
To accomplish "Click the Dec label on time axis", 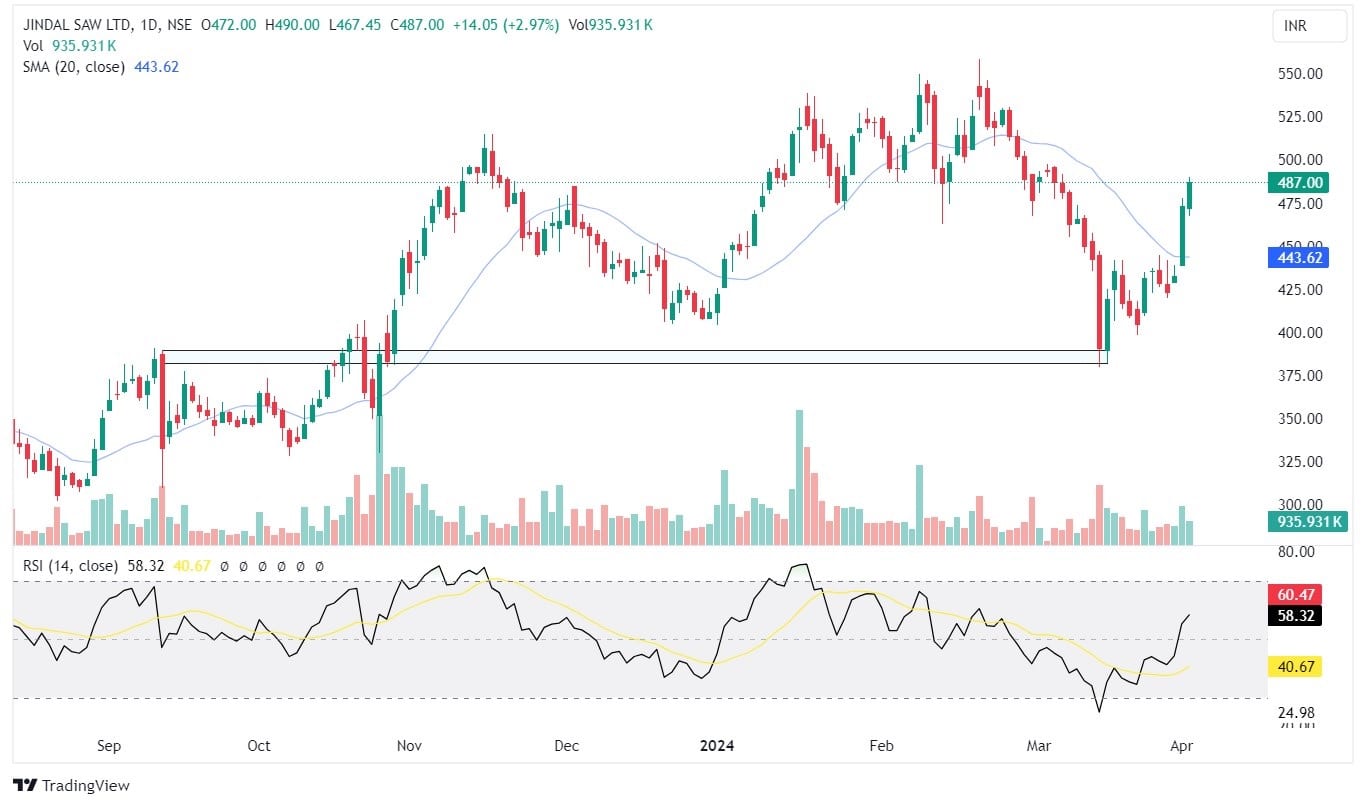I will [x=567, y=746].
